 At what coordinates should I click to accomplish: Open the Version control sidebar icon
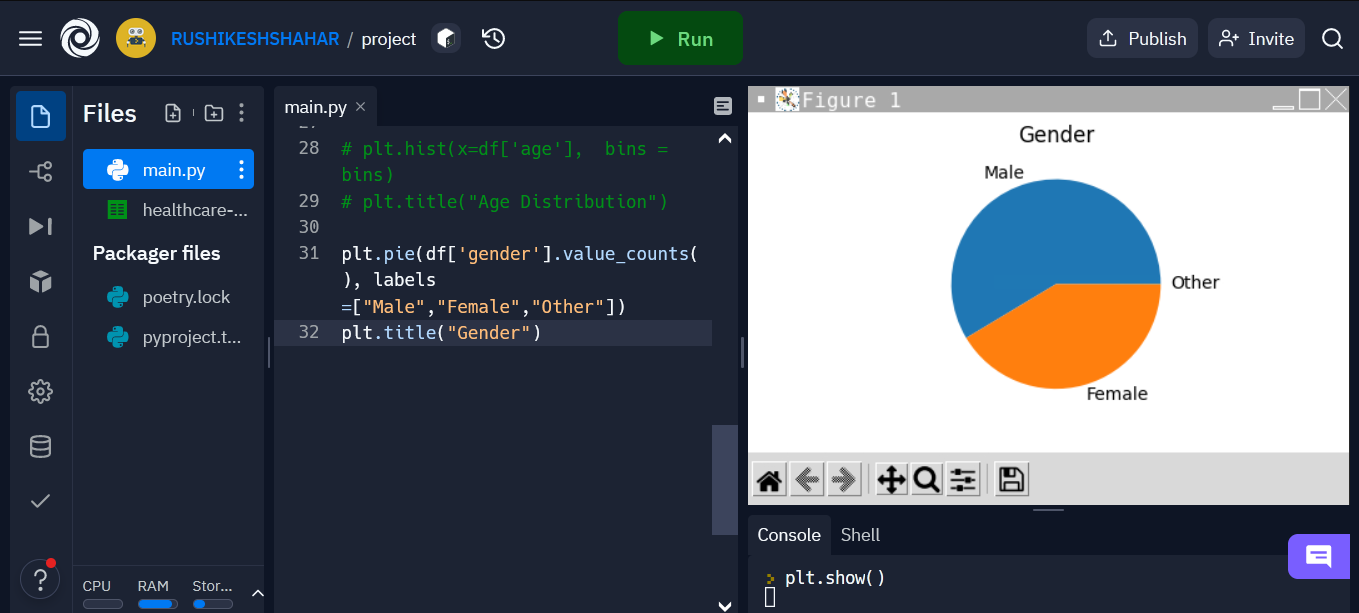pos(41,172)
